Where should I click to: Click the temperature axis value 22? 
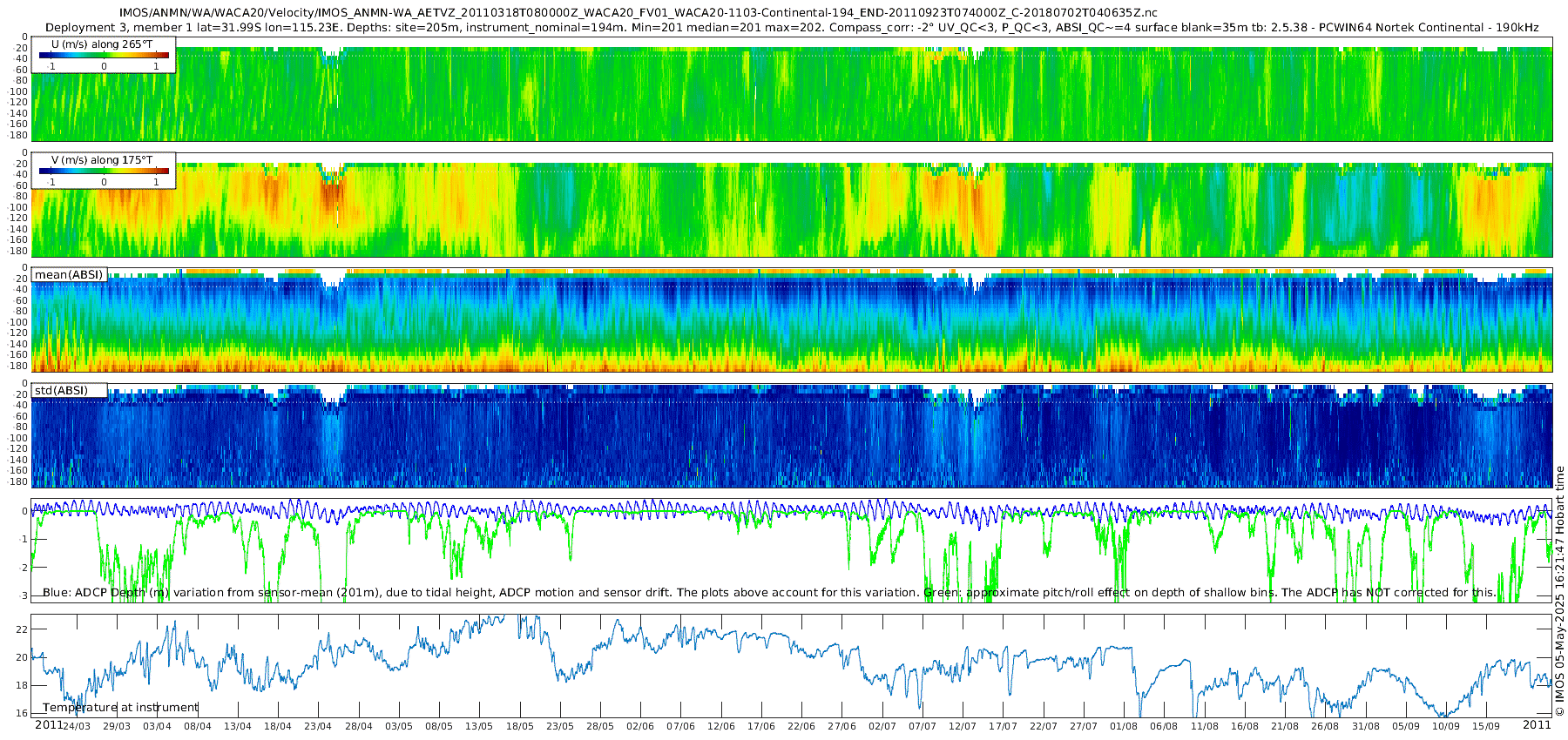(x=23, y=629)
